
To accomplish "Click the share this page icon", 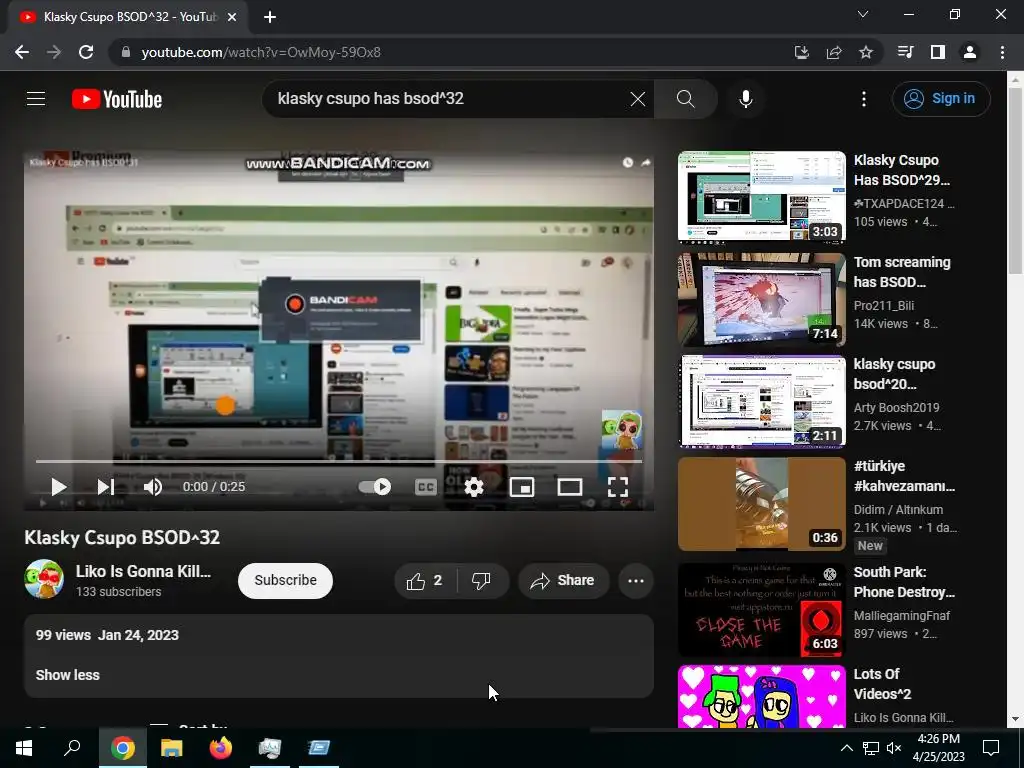I will 834,52.
